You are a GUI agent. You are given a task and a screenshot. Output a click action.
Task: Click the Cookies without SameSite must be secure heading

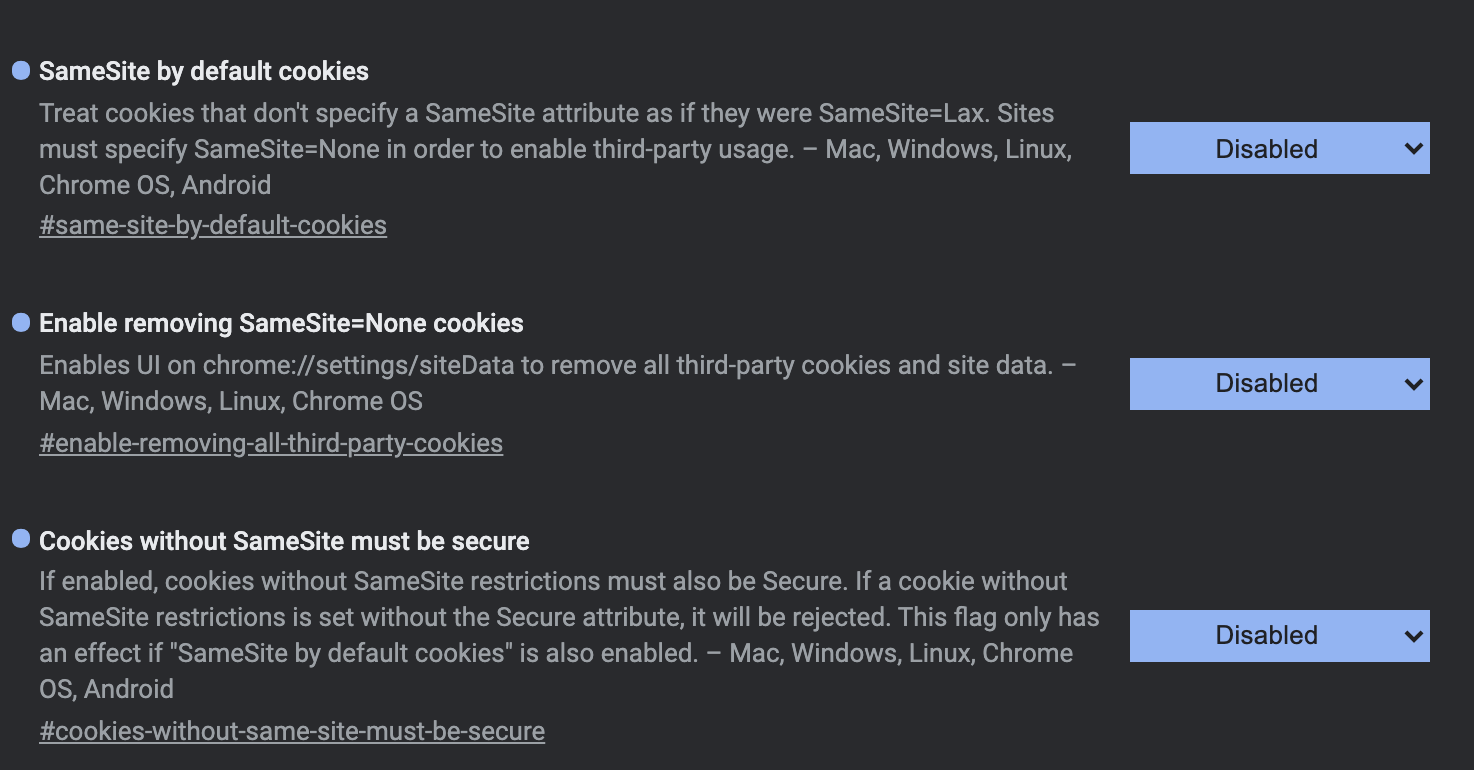[283, 540]
